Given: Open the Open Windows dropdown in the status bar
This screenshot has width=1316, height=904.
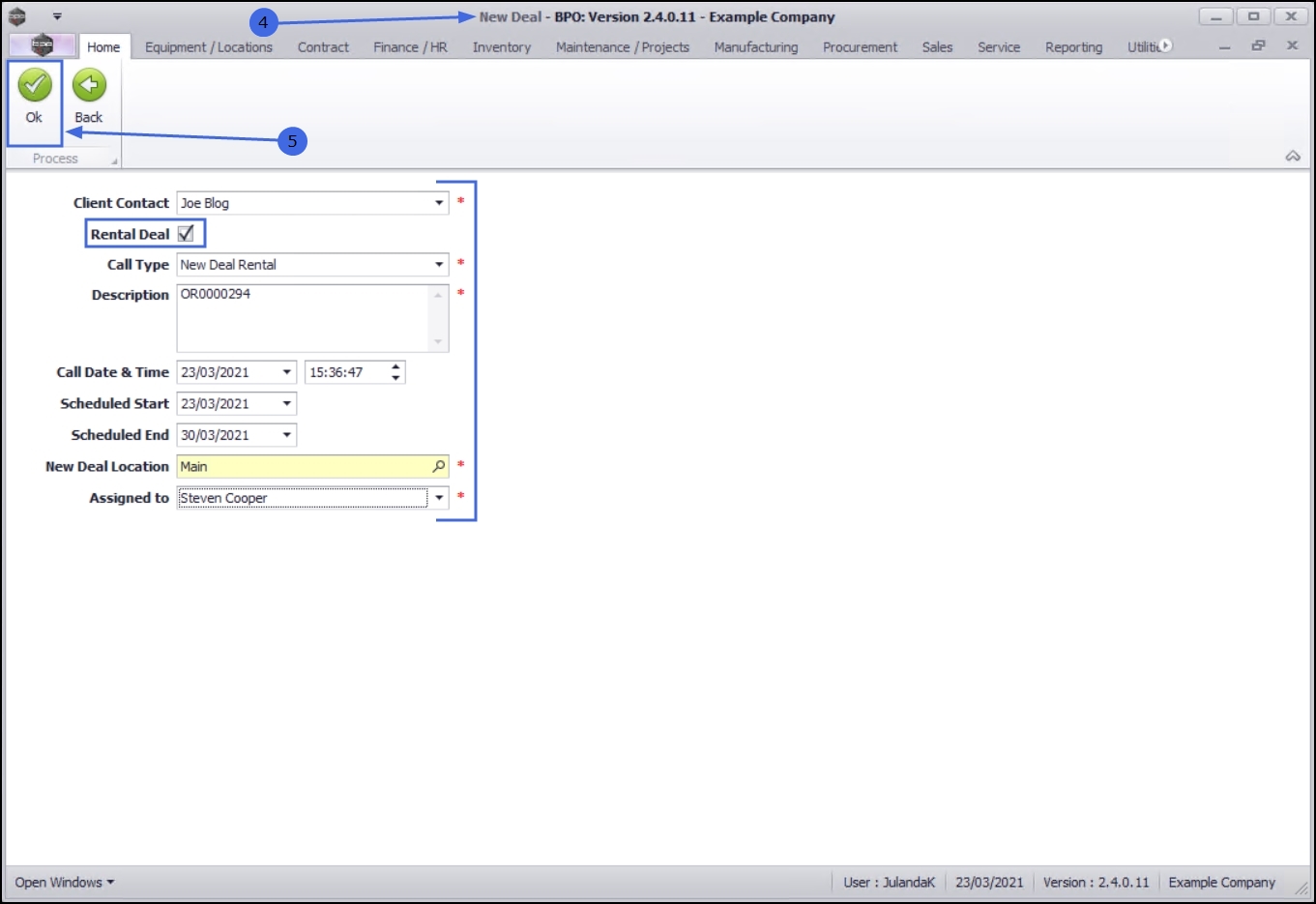Looking at the screenshot, I should tap(65, 883).
